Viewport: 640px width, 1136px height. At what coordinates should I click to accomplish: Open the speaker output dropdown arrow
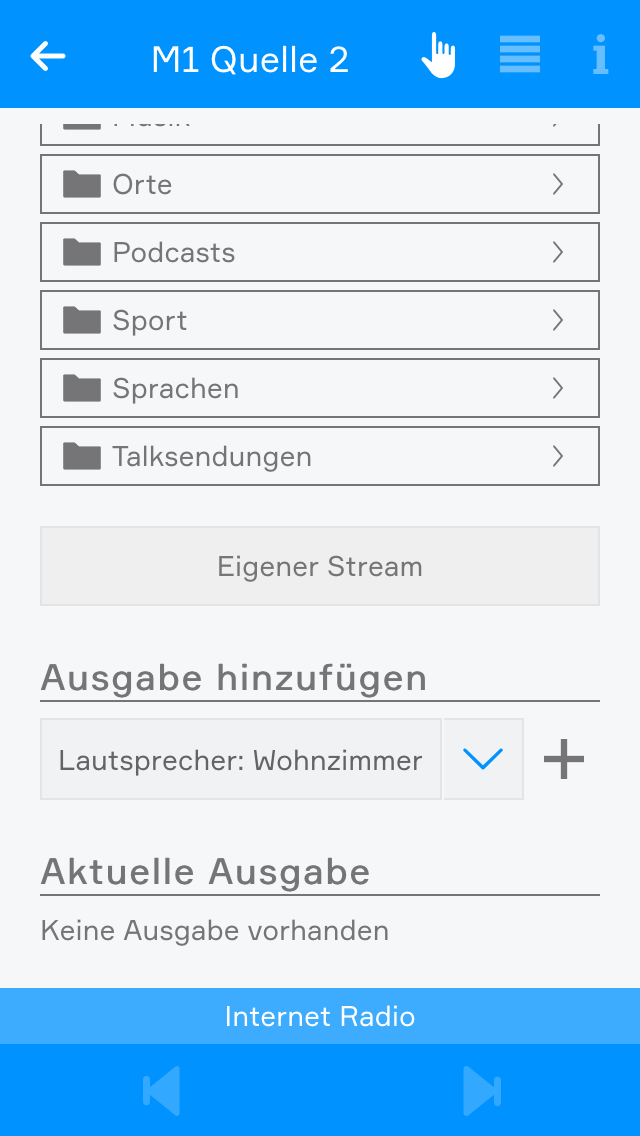483,760
